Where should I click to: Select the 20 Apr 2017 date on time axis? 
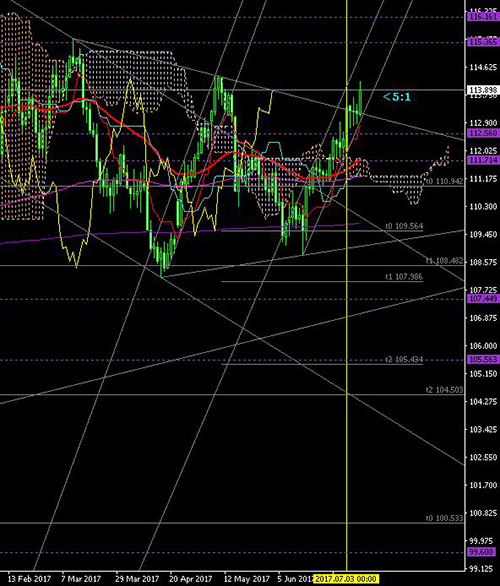tap(191, 579)
